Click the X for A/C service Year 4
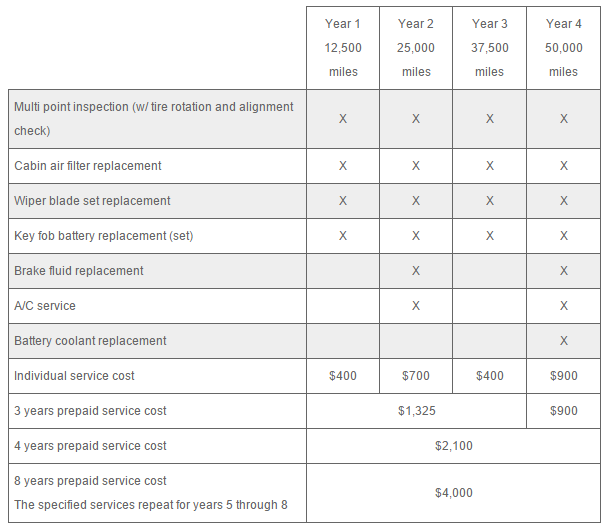This screenshot has width=603, height=525. pyautogui.click(x=564, y=306)
